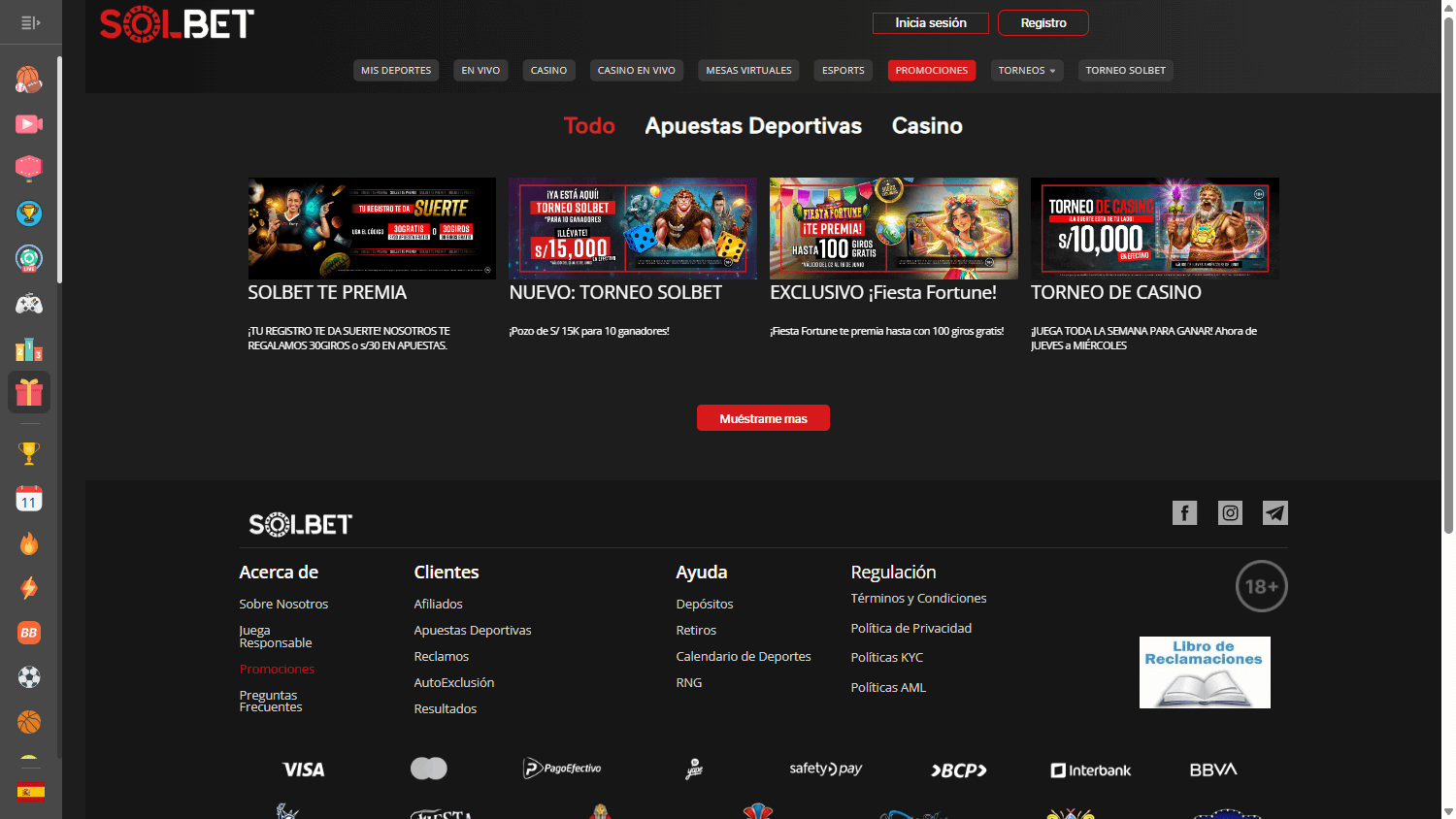Go to En Vivo section

point(480,70)
